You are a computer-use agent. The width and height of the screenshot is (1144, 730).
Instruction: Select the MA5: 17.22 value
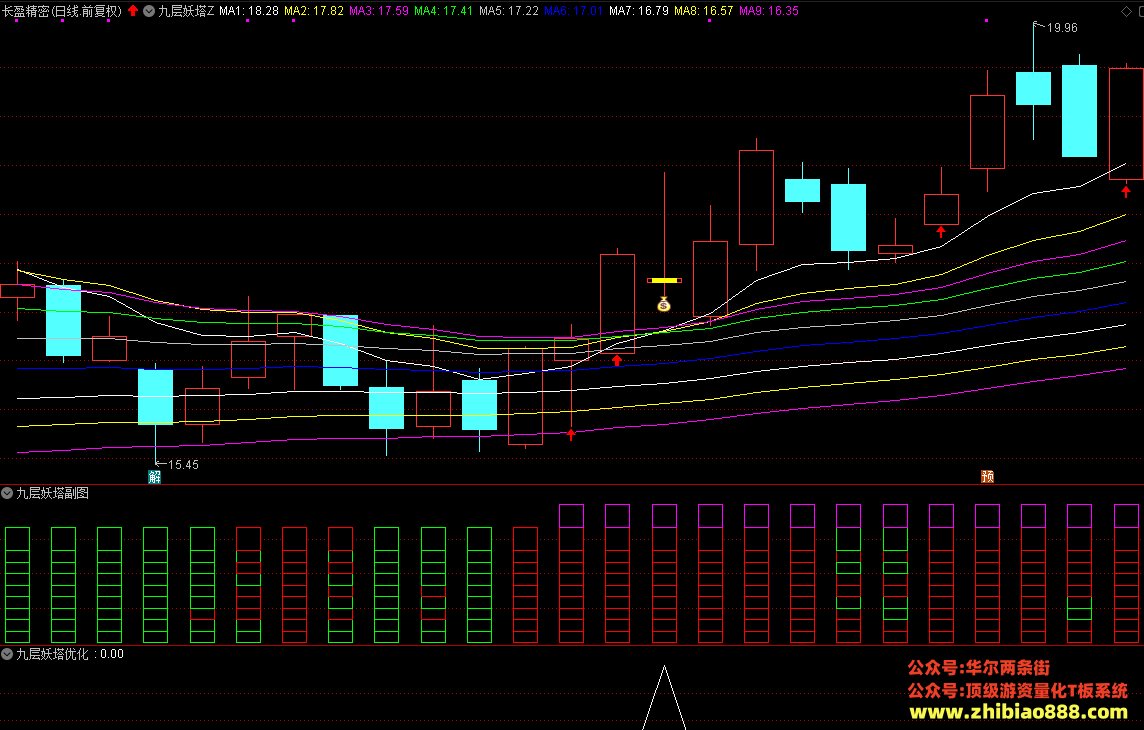(x=509, y=11)
